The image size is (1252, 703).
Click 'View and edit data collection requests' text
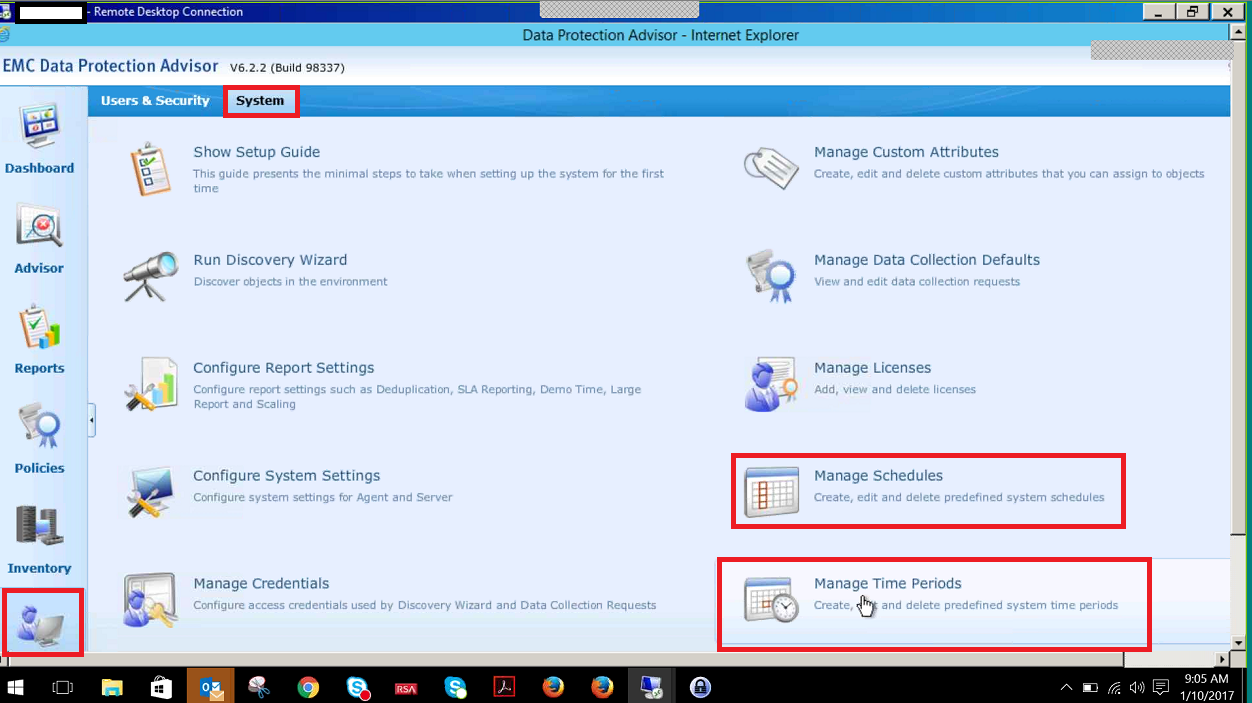click(917, 281)
